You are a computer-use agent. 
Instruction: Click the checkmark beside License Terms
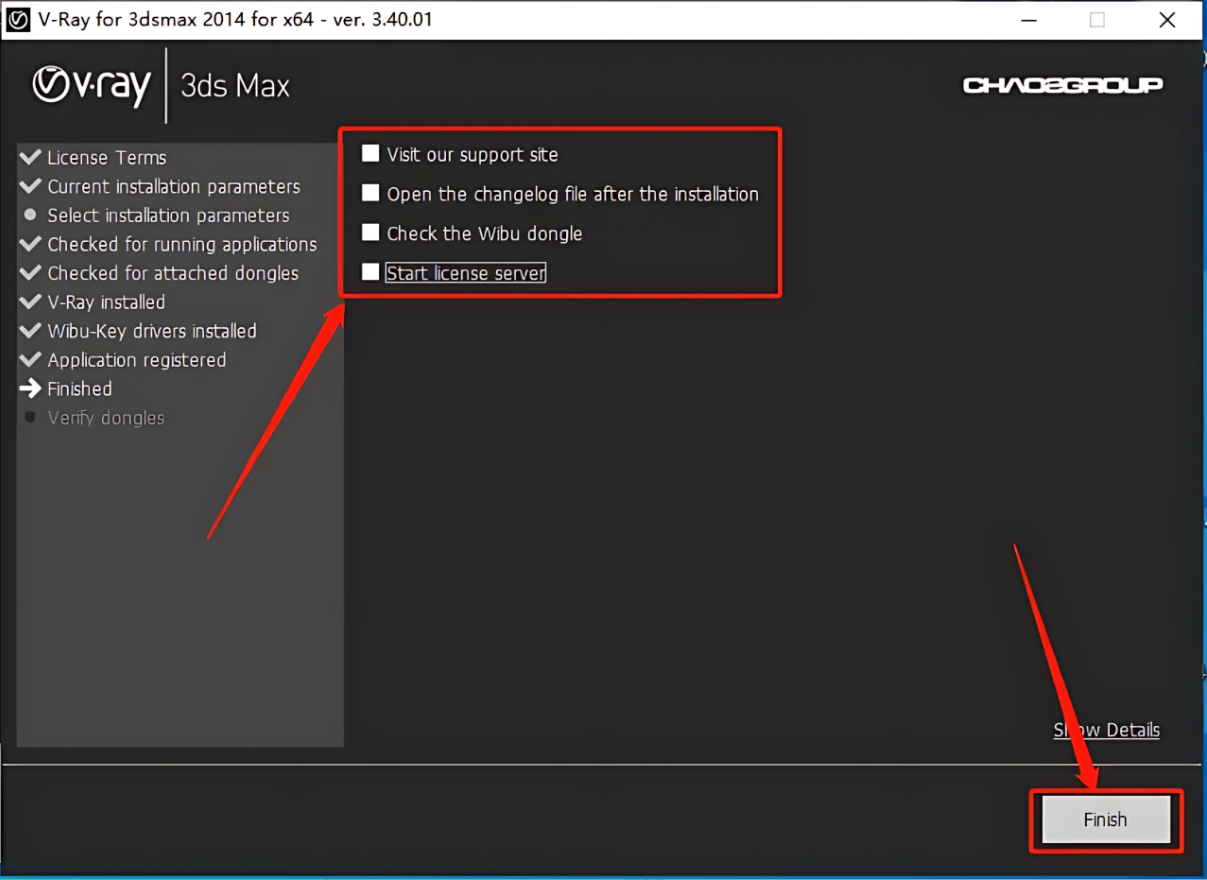(x=30, y=158)
